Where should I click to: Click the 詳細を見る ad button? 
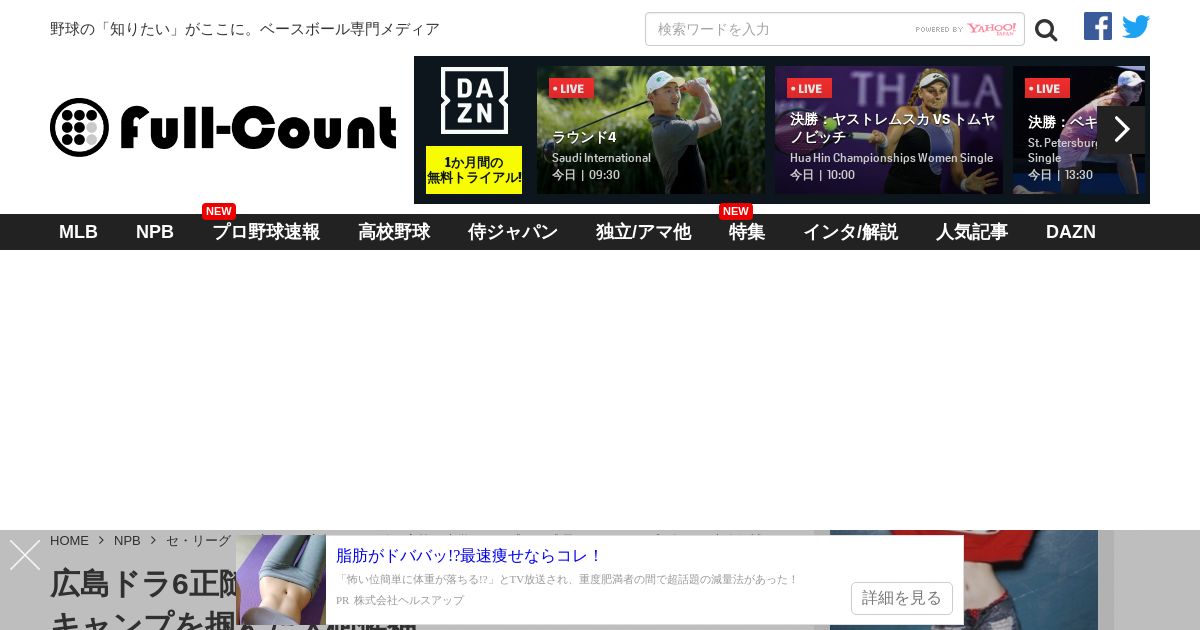coord(902,598)
